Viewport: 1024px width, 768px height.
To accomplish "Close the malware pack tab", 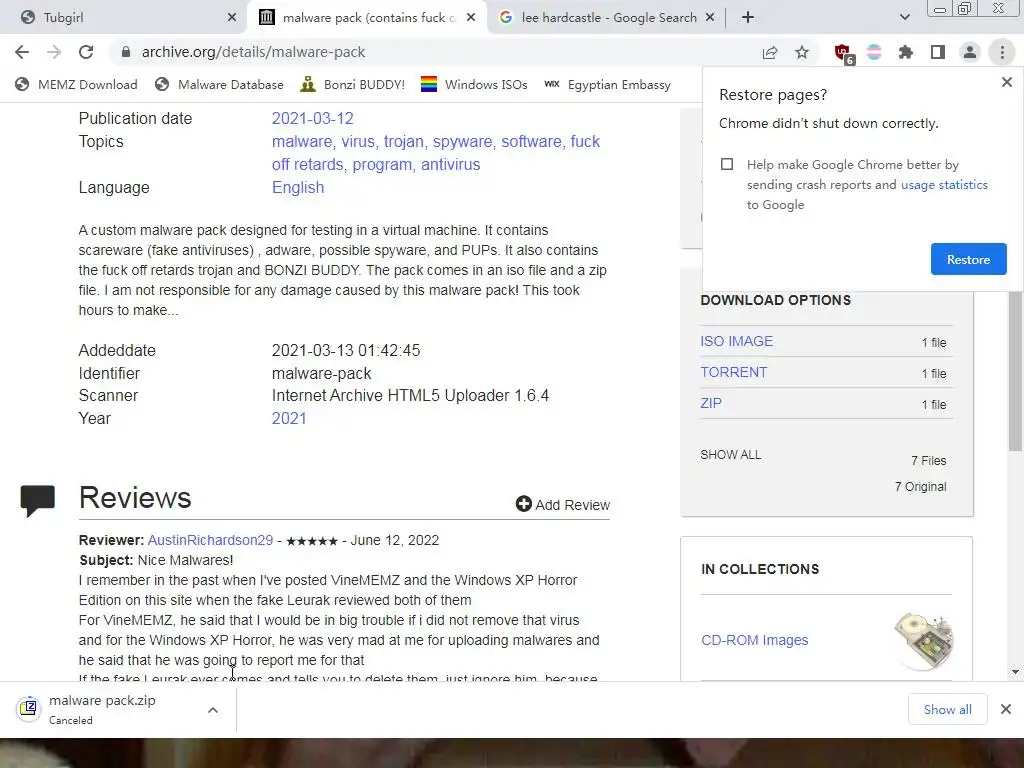I will 471,18.
